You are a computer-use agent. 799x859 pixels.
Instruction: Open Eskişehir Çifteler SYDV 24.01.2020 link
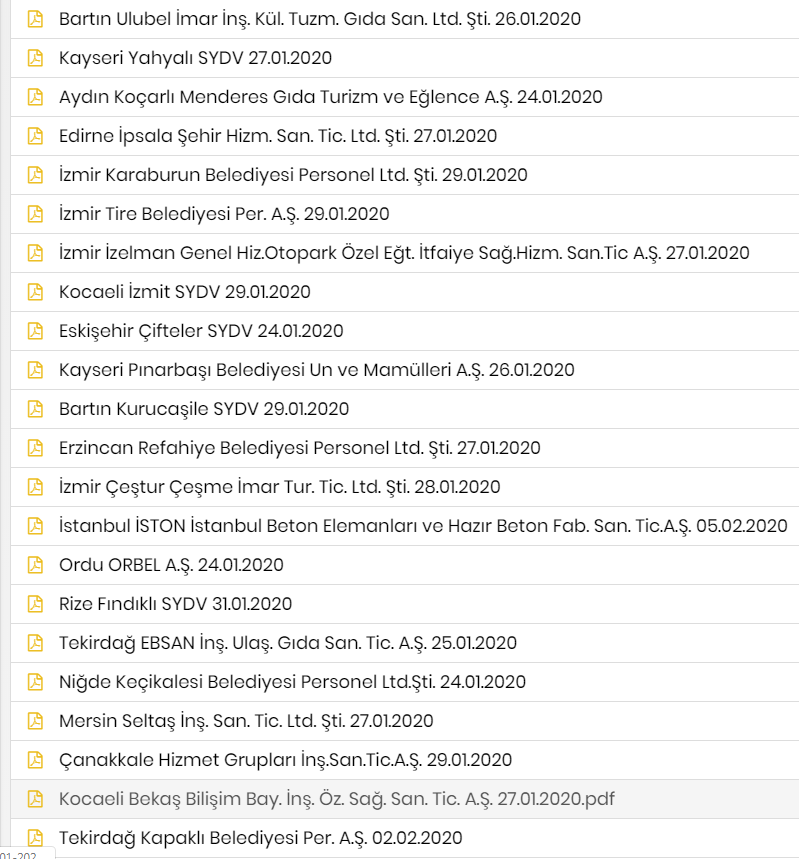pyautogui.click(x=201, y=331)
